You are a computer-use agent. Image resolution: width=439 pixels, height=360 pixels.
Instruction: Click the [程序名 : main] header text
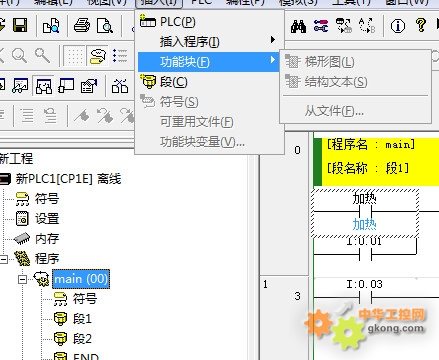[371, 145]
